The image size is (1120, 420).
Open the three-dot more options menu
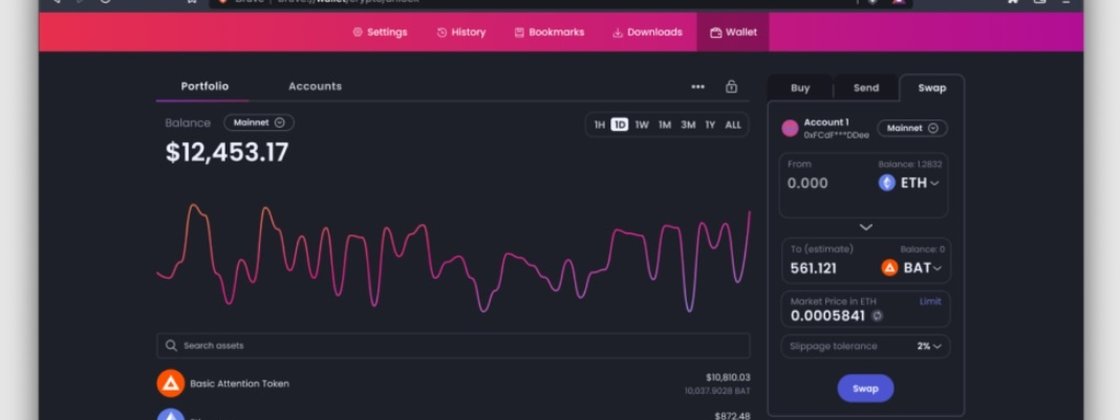(x=698, y=87)
